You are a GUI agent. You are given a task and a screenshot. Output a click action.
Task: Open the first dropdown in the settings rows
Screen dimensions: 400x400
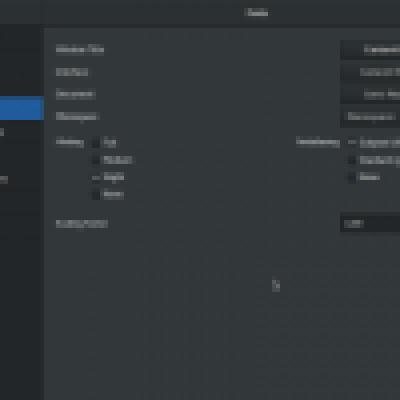tap(370, 50)
